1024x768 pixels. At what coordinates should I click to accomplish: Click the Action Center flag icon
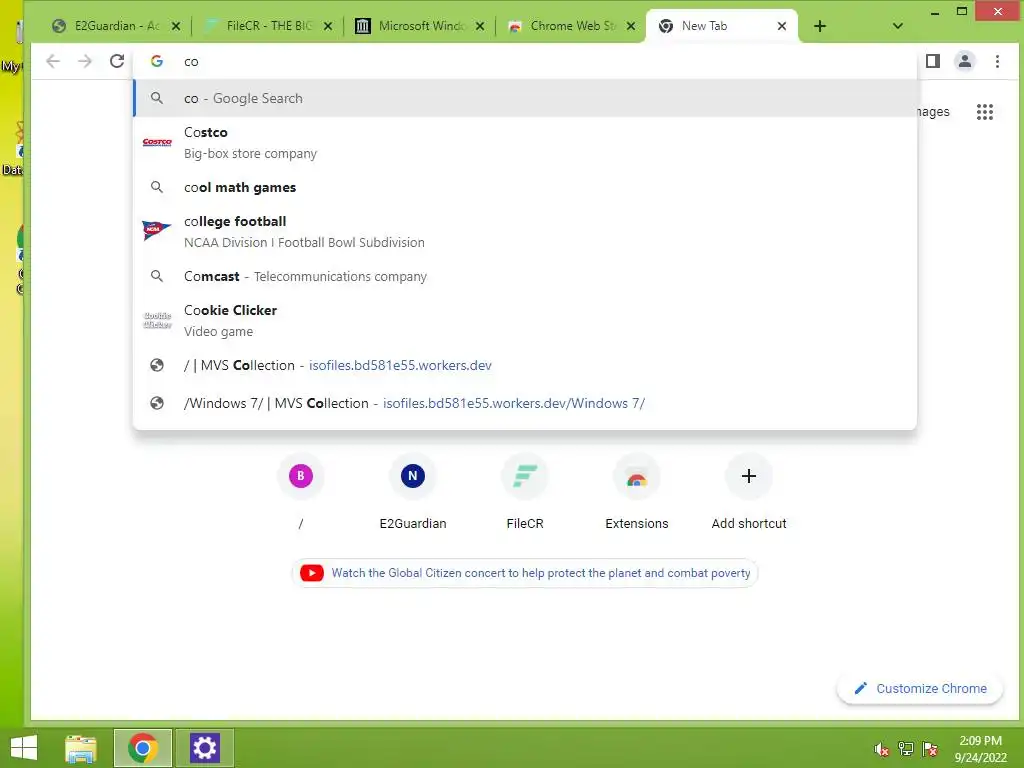point(930,749)
